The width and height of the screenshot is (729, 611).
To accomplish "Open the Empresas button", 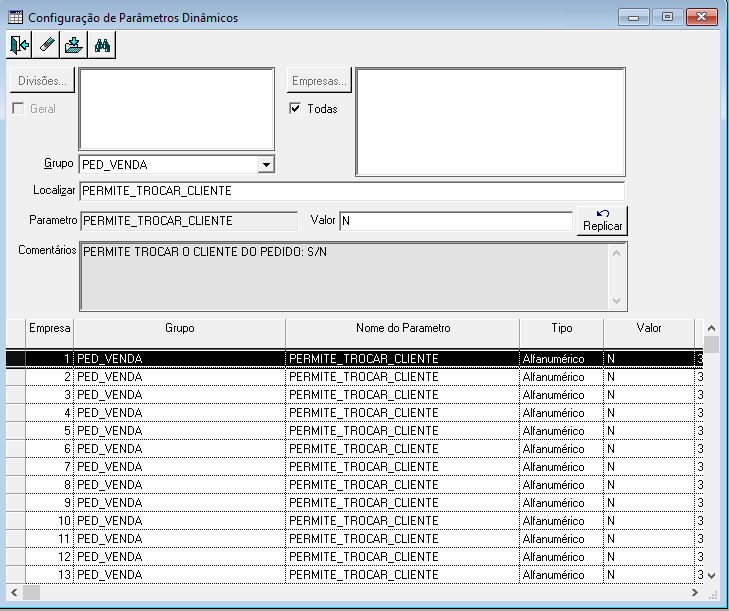I will coord(319,80).
